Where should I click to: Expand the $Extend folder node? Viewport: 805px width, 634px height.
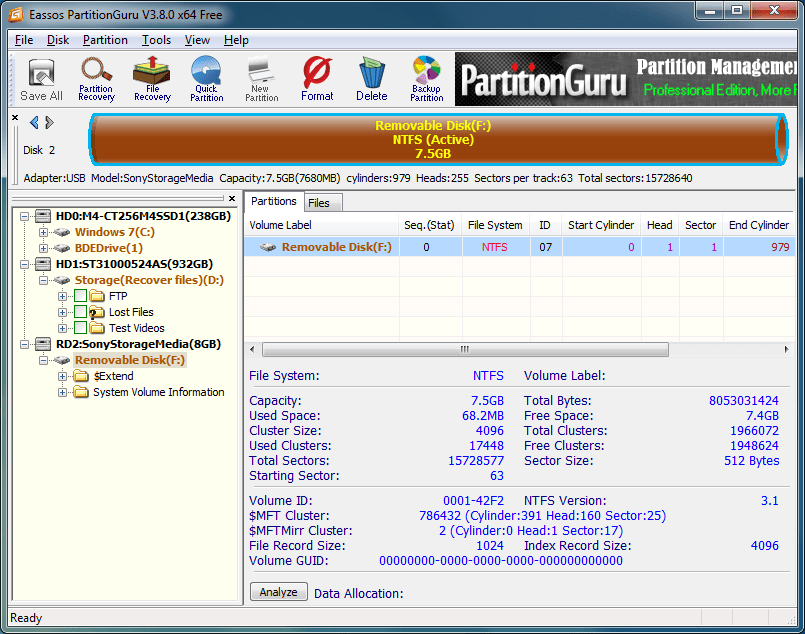tap(63, 376)
